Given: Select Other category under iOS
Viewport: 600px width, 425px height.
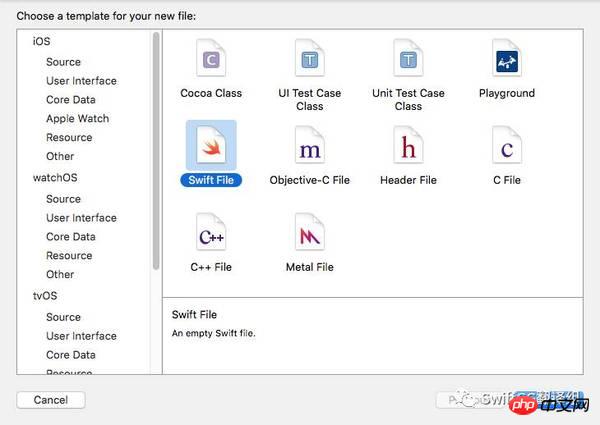Looking at the screenshot, I should (60, 156).
